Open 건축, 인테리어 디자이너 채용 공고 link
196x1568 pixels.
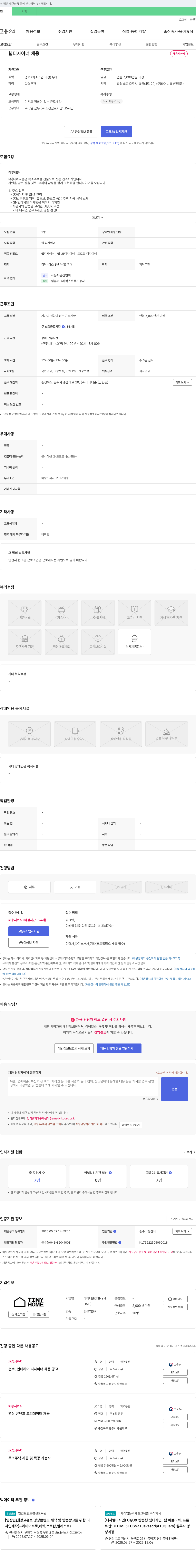coord(33,1369)
